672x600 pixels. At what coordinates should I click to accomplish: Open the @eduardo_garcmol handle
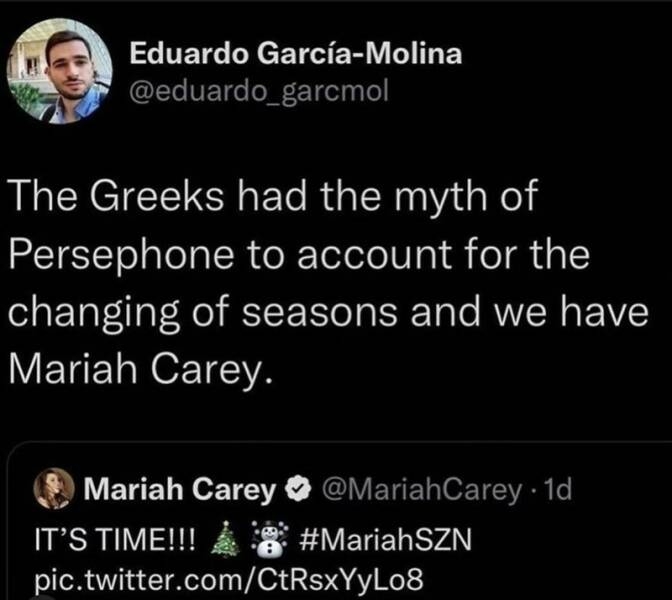click(257, 93)
